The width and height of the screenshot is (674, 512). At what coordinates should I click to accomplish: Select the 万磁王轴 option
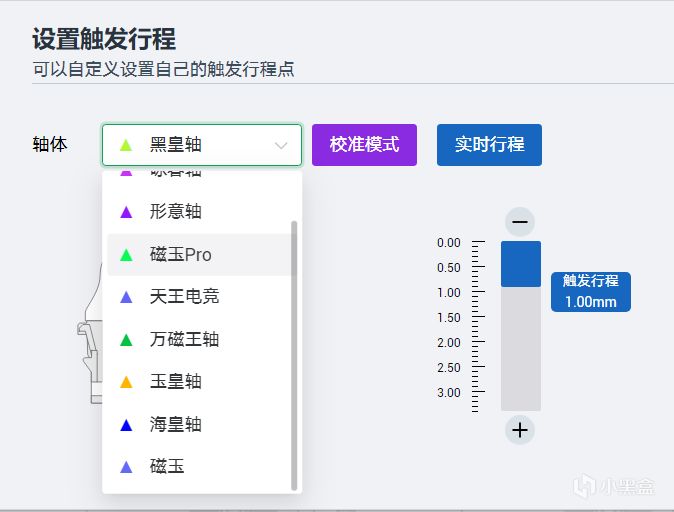click(x=184, y=340)
